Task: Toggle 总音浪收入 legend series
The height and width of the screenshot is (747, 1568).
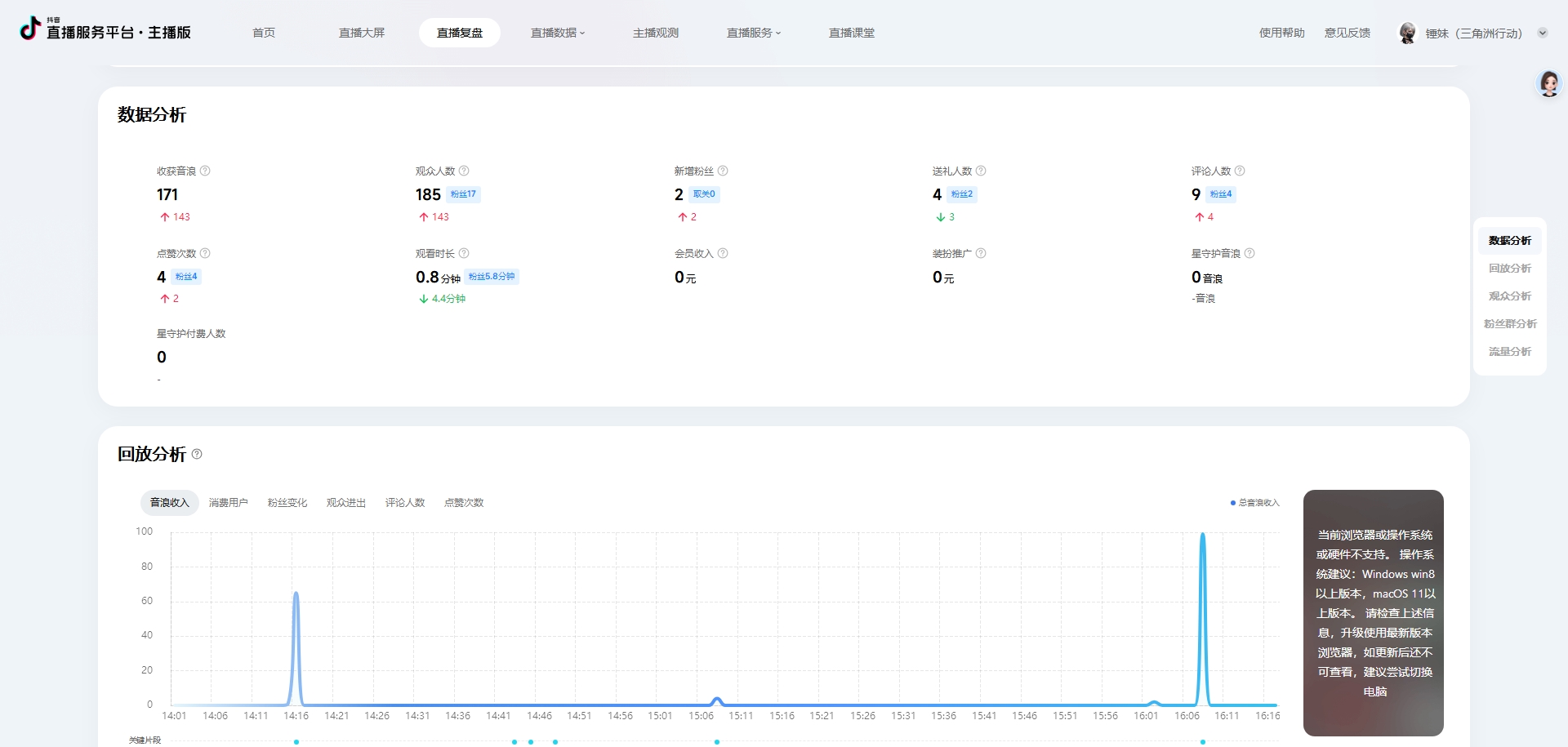Action: 1255,503
